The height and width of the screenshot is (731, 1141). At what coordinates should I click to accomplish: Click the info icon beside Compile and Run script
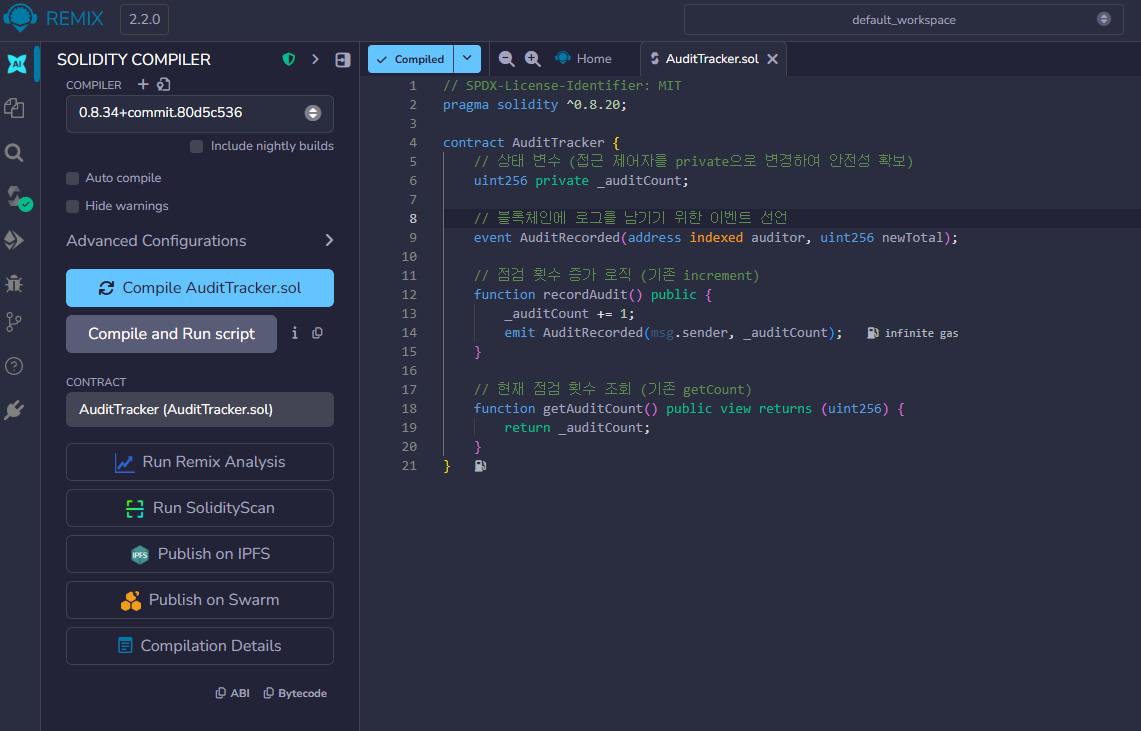295,333
